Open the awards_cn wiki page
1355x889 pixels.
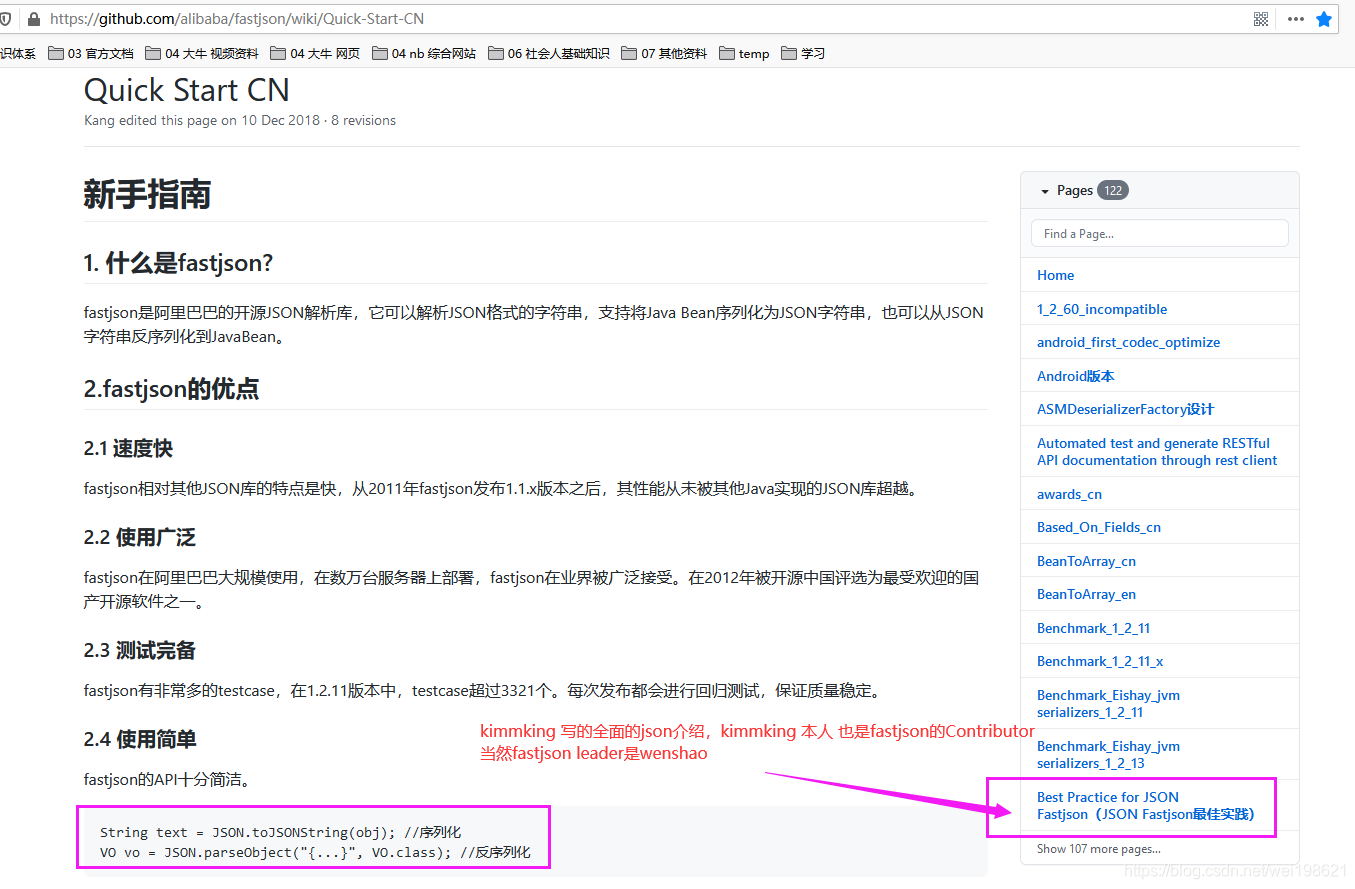click(1069, 494)
